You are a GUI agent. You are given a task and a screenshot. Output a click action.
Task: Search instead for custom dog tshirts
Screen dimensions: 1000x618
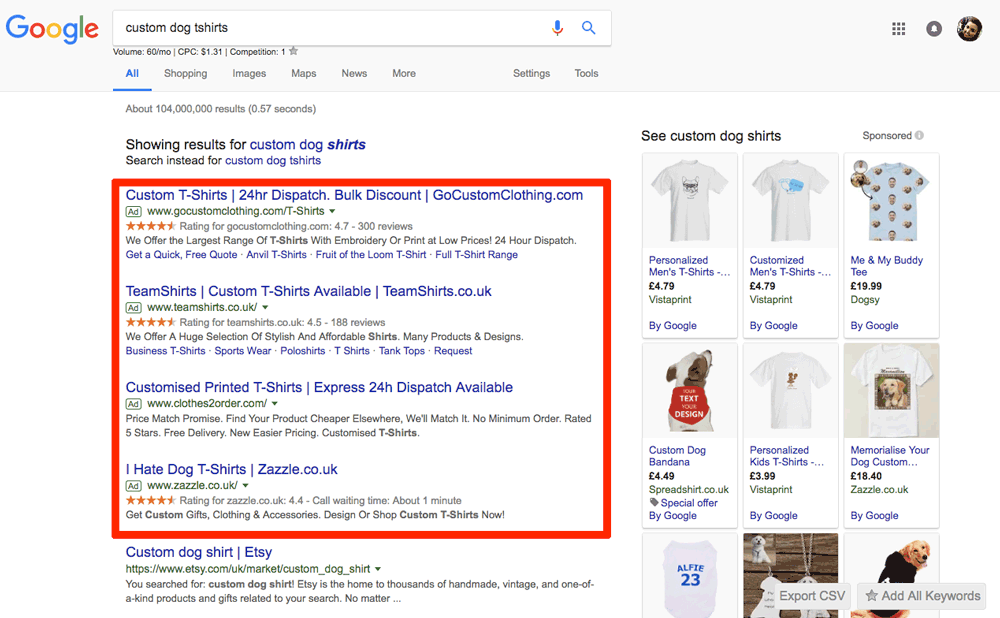273,159
